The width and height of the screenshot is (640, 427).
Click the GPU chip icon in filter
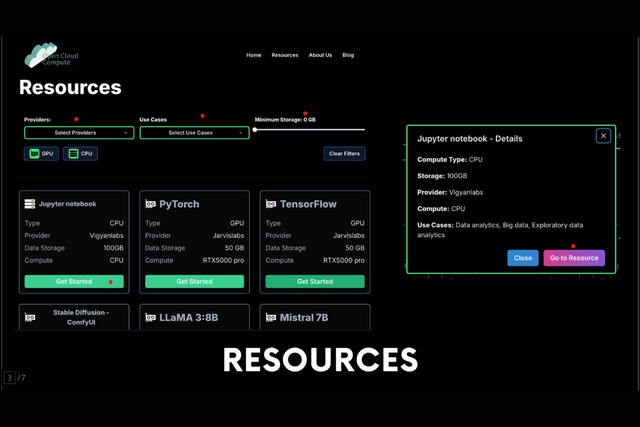coord(34,153)
